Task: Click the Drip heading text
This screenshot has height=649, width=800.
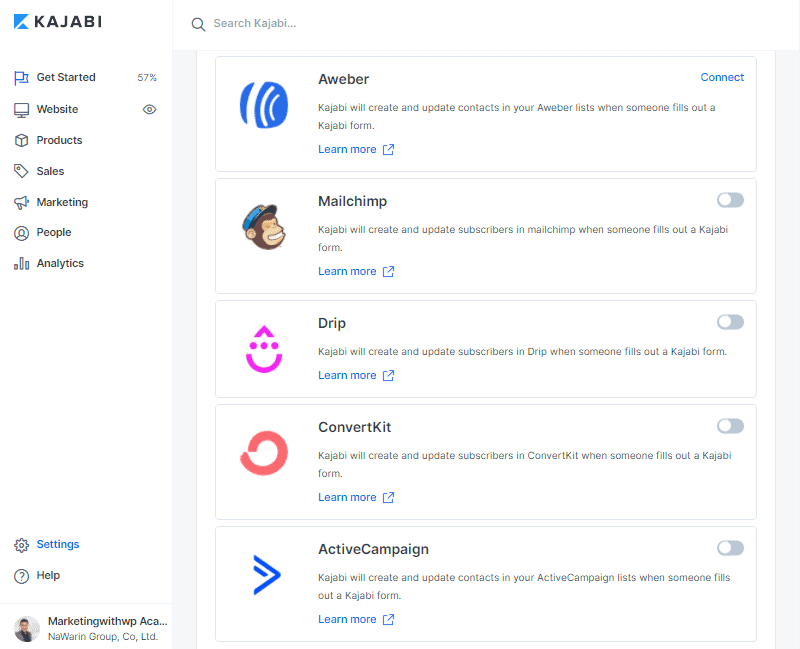Action: [332, 323]
